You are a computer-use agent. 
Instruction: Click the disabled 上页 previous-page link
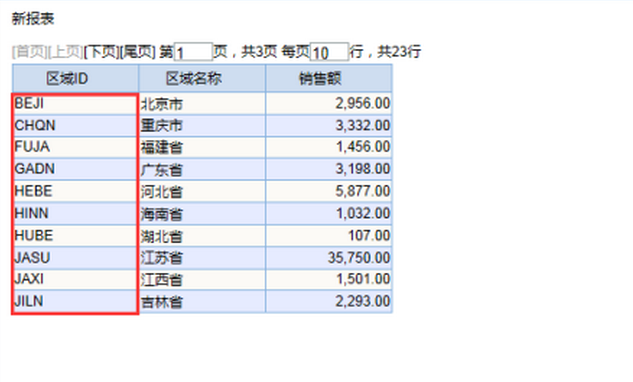[x=66, y=52]
